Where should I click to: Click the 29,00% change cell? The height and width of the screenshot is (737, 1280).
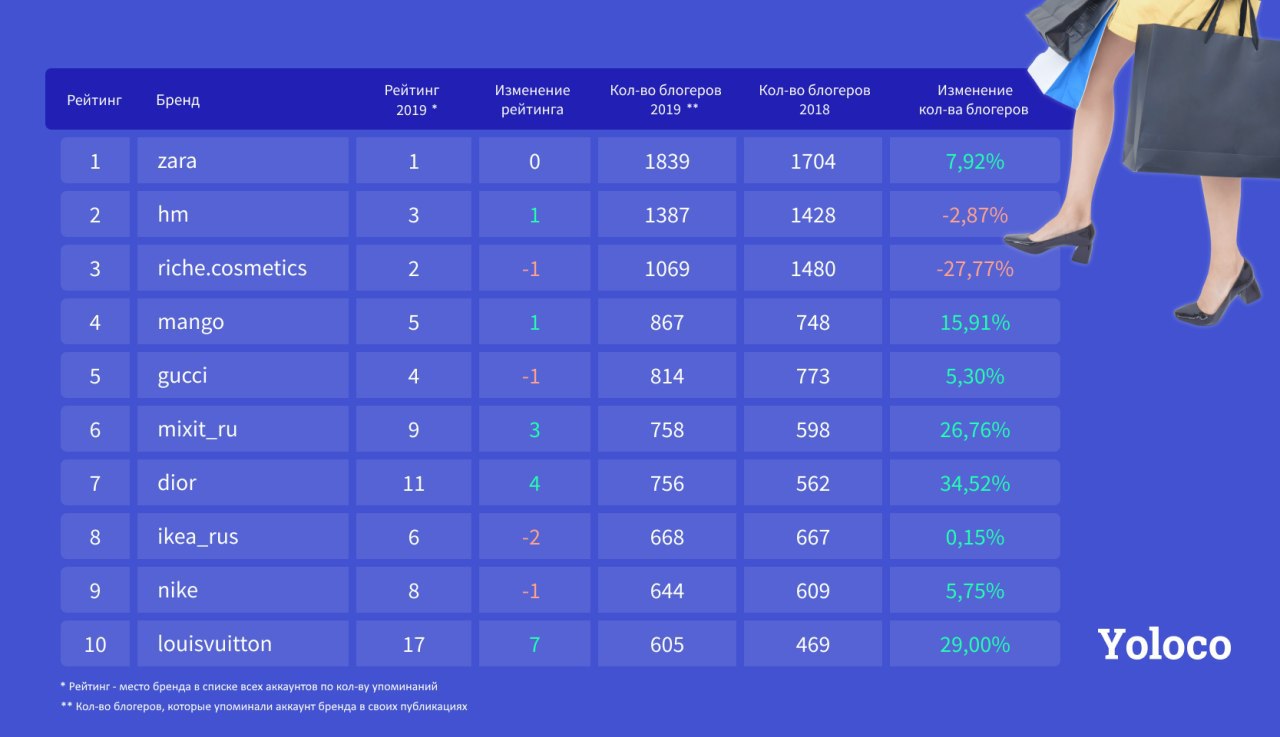(x=975, y=644)
